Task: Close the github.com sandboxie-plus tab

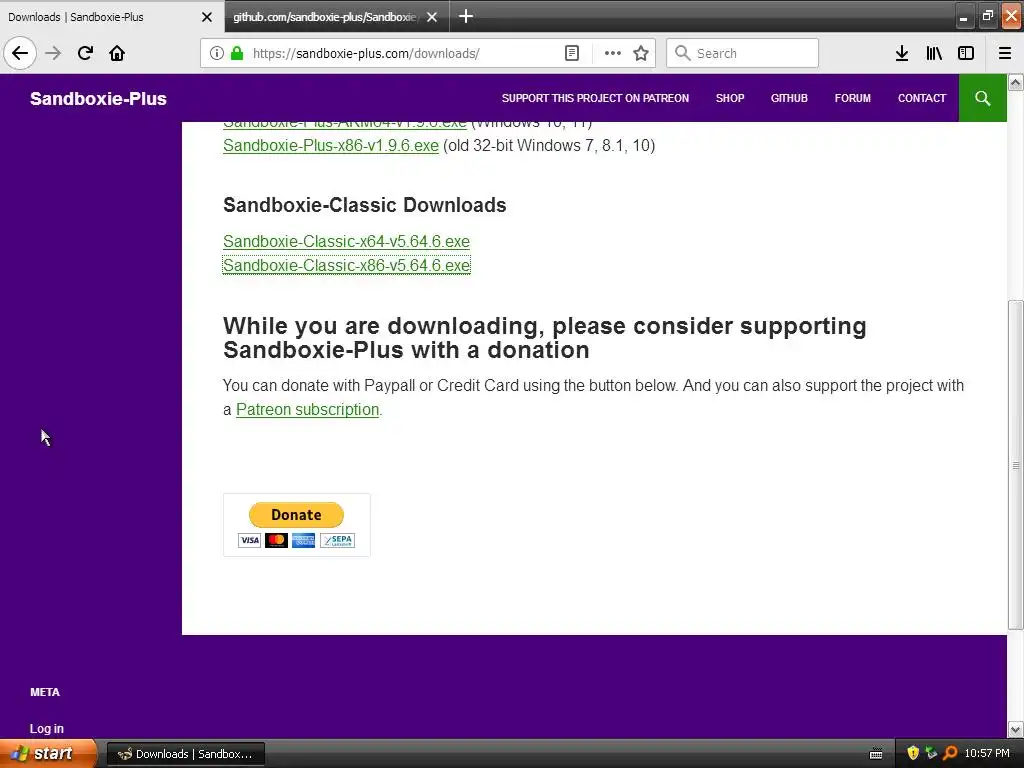Action: pos(432,17)
